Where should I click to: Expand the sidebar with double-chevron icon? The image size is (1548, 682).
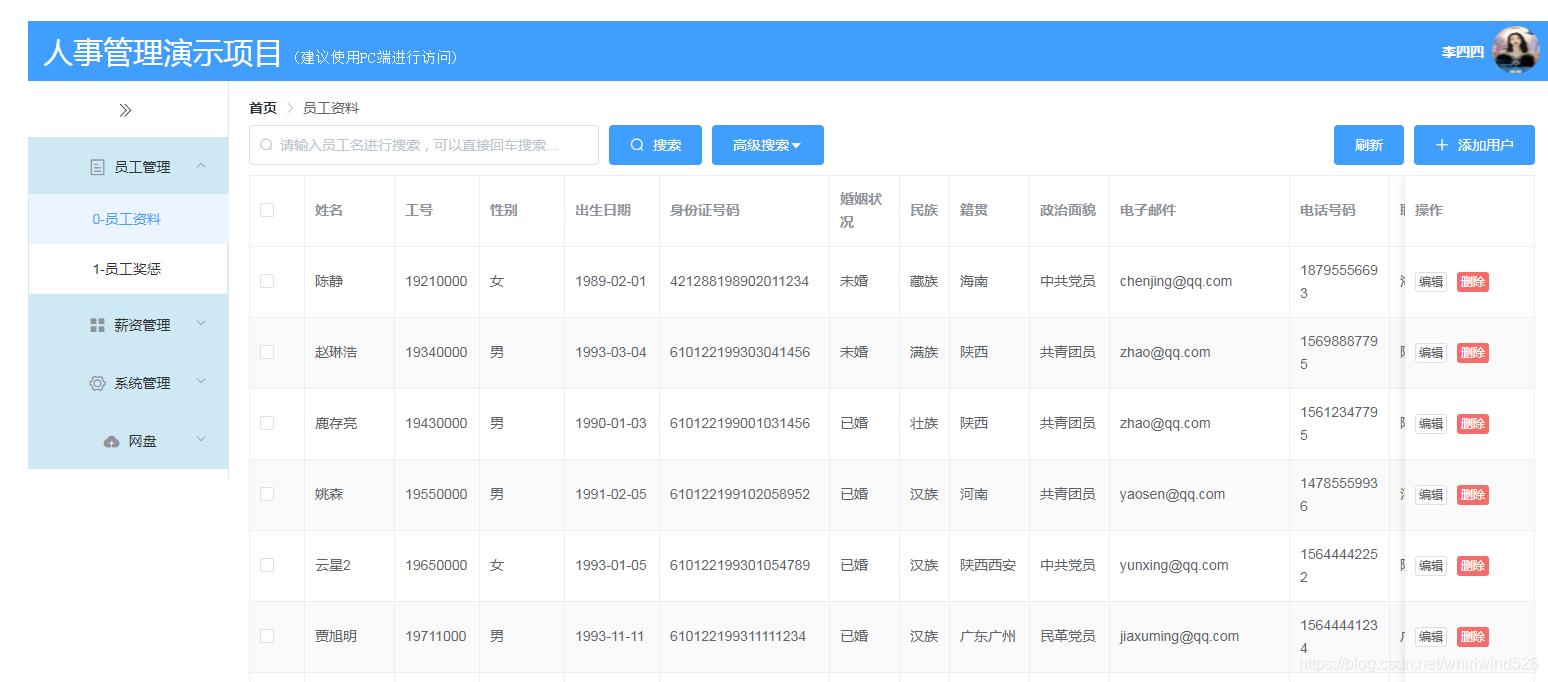pyautogui.click(x=125, y=110)
